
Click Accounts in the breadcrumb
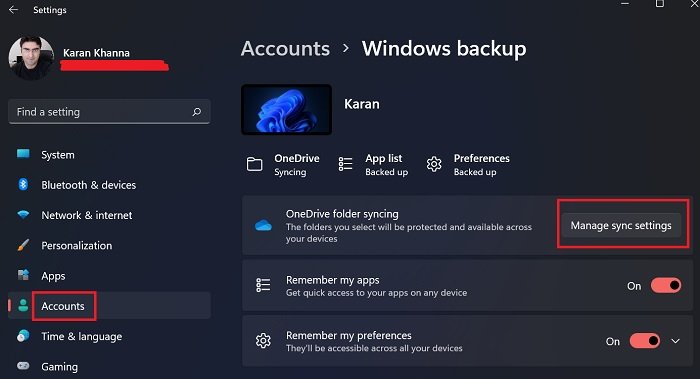coord(285,48)
